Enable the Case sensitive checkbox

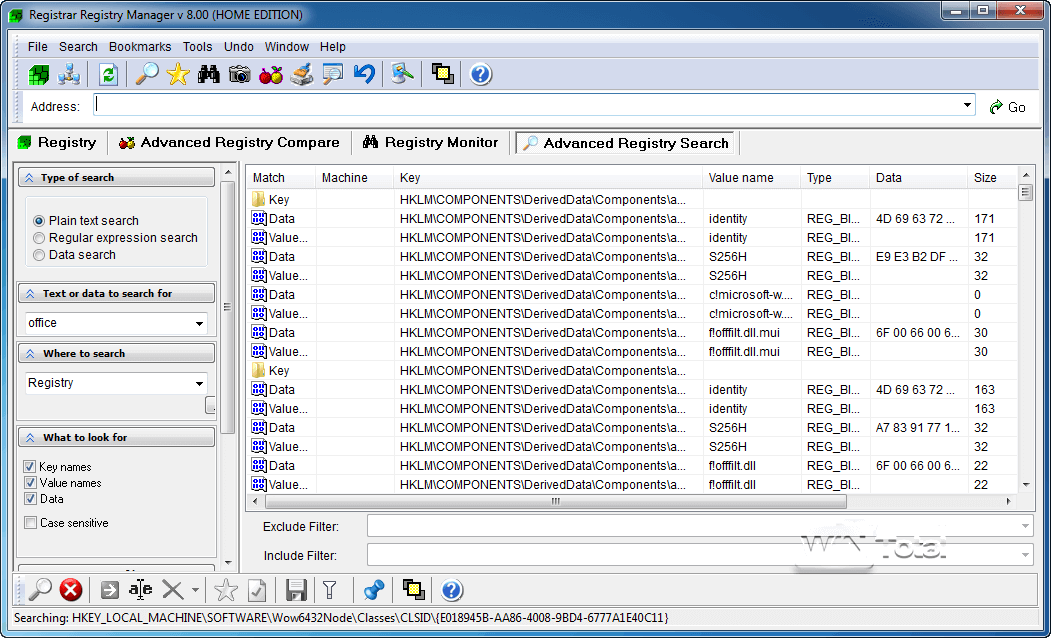pos(30,523)
